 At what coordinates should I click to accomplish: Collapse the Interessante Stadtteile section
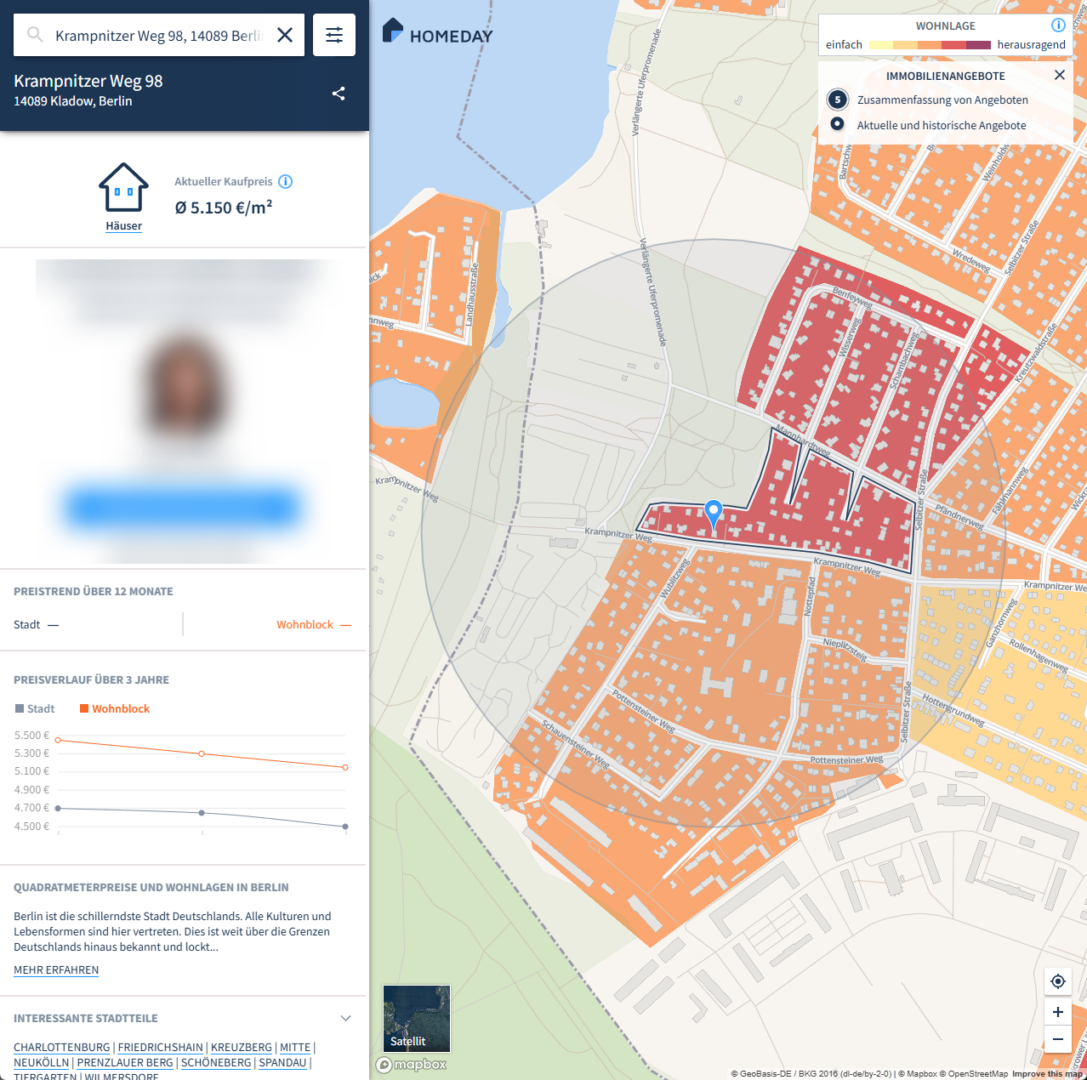346,1018
